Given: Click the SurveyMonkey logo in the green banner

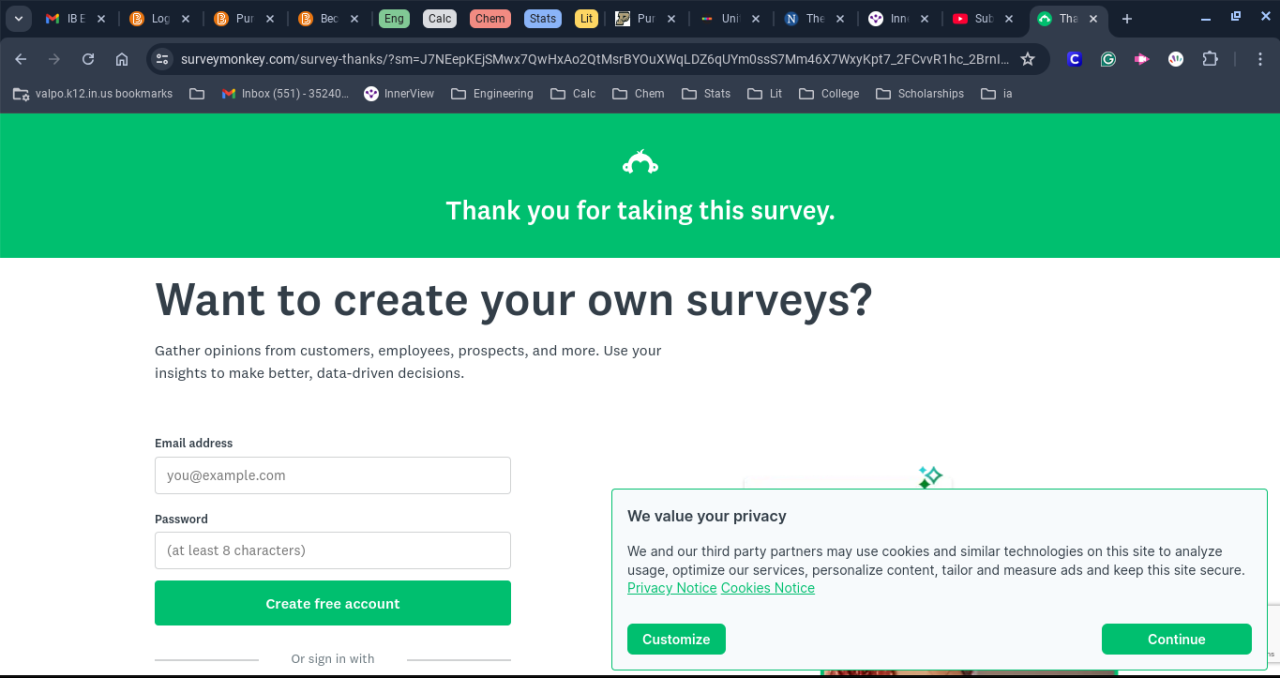Looking at the screenshot, I should (x=640, y=162).
